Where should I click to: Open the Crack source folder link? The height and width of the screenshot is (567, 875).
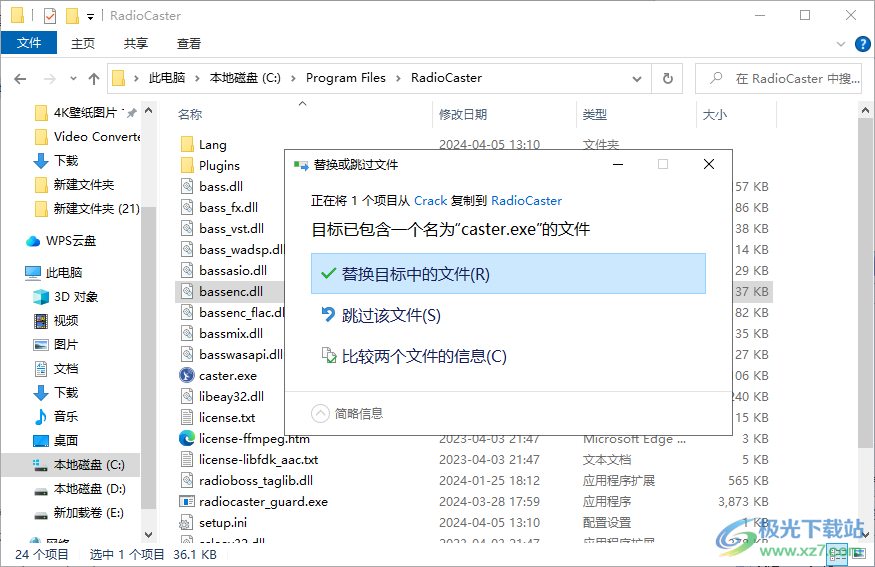pyautogui.click(x=430, y=201)
